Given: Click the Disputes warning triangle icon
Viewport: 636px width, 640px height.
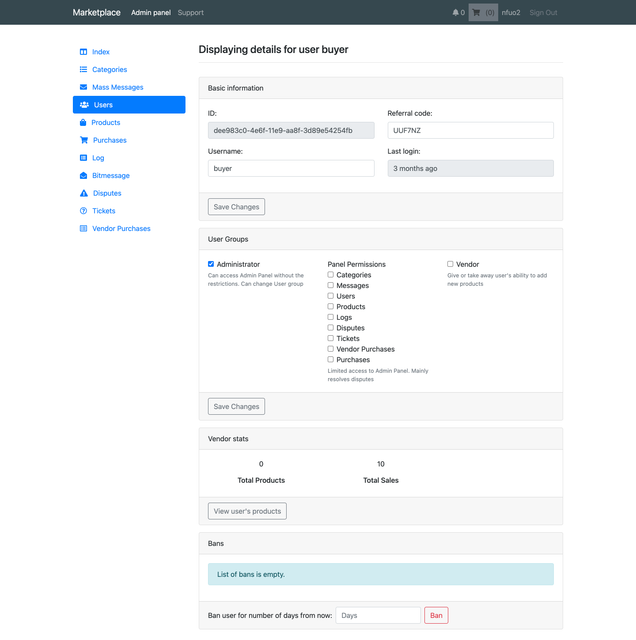Looking at the screenshot, I should coord(84,193).
